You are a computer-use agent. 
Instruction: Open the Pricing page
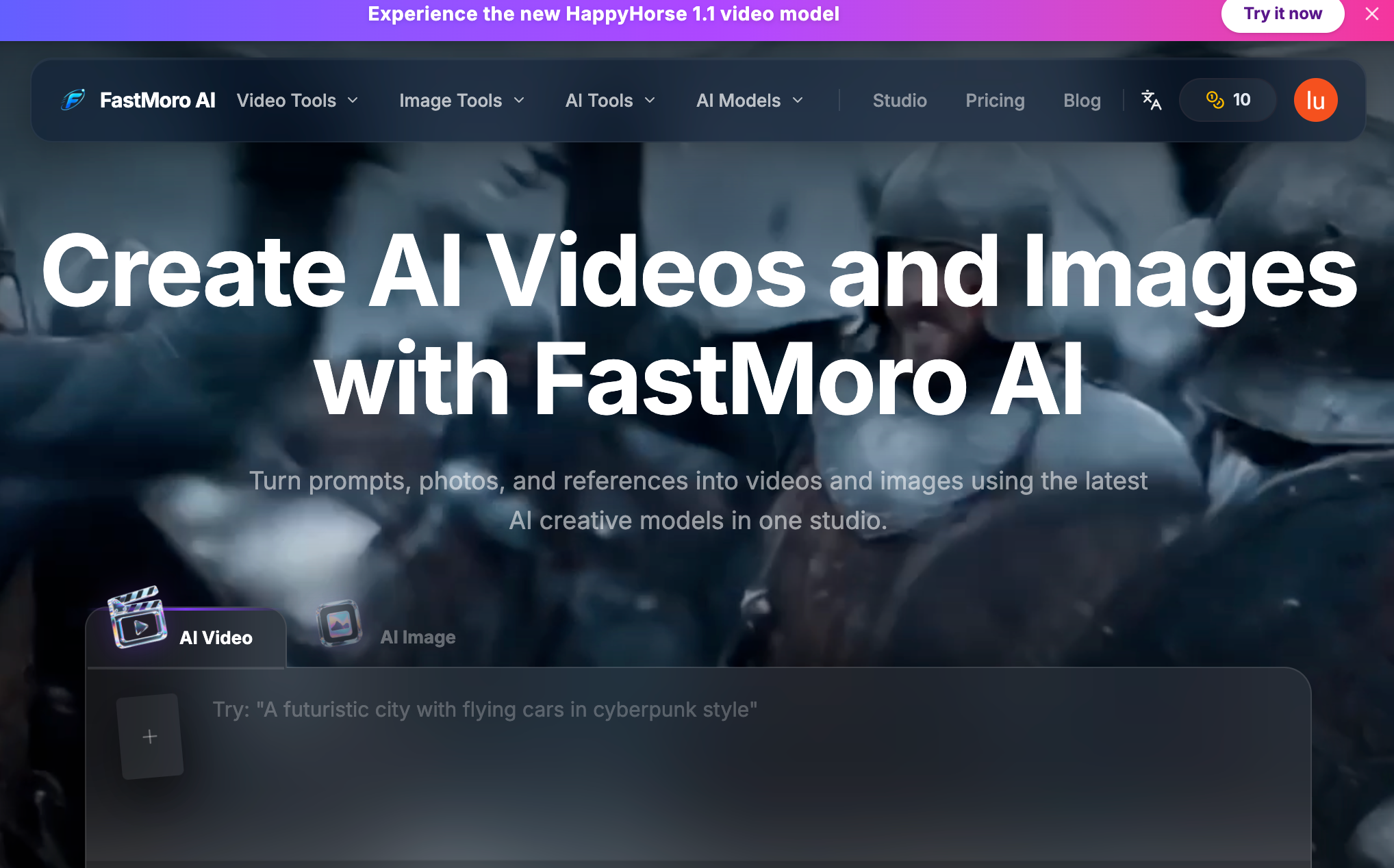tap(995, 101)
